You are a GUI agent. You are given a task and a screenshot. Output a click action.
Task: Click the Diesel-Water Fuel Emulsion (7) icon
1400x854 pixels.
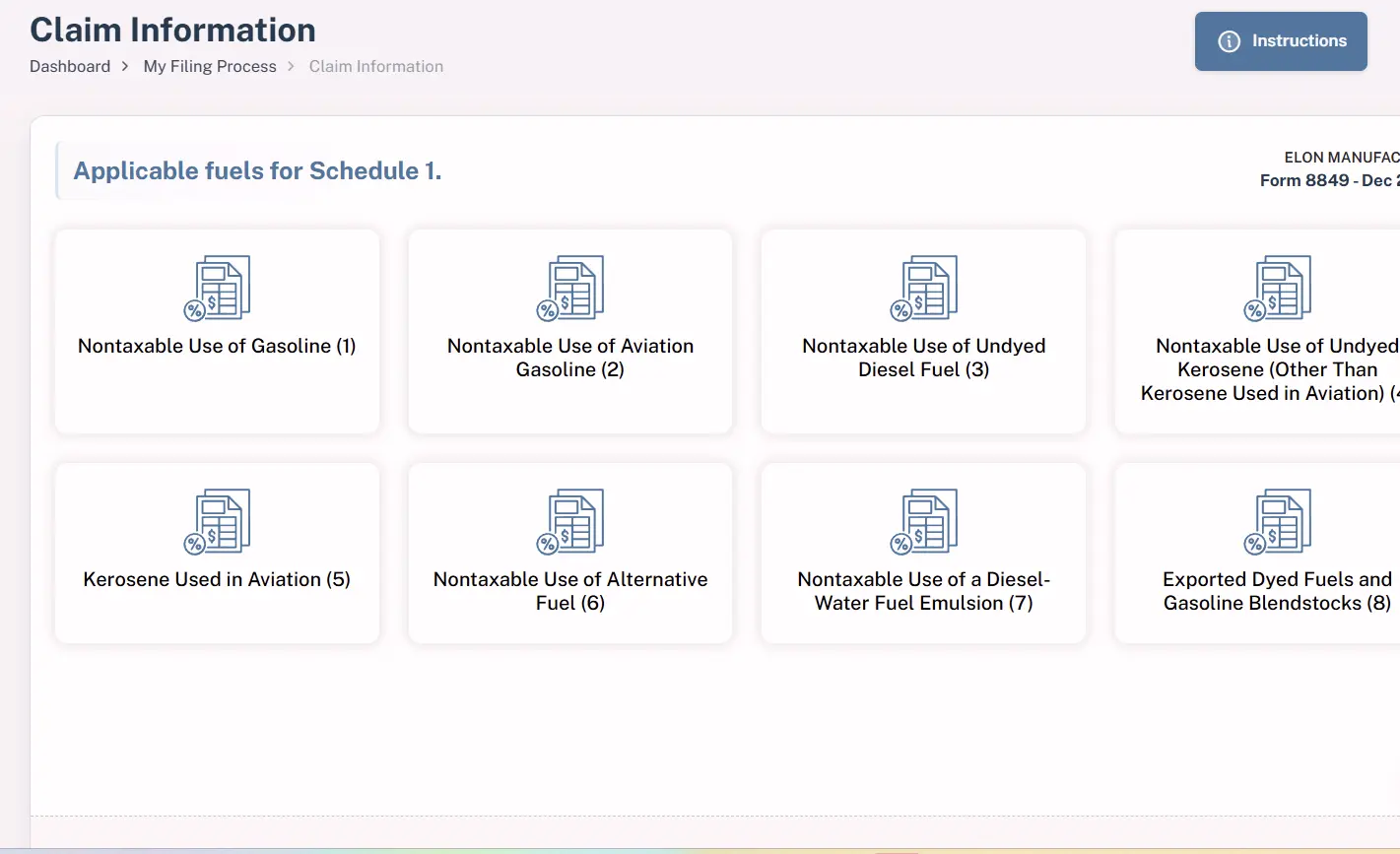pyautogui.click(x=923, y=522)
